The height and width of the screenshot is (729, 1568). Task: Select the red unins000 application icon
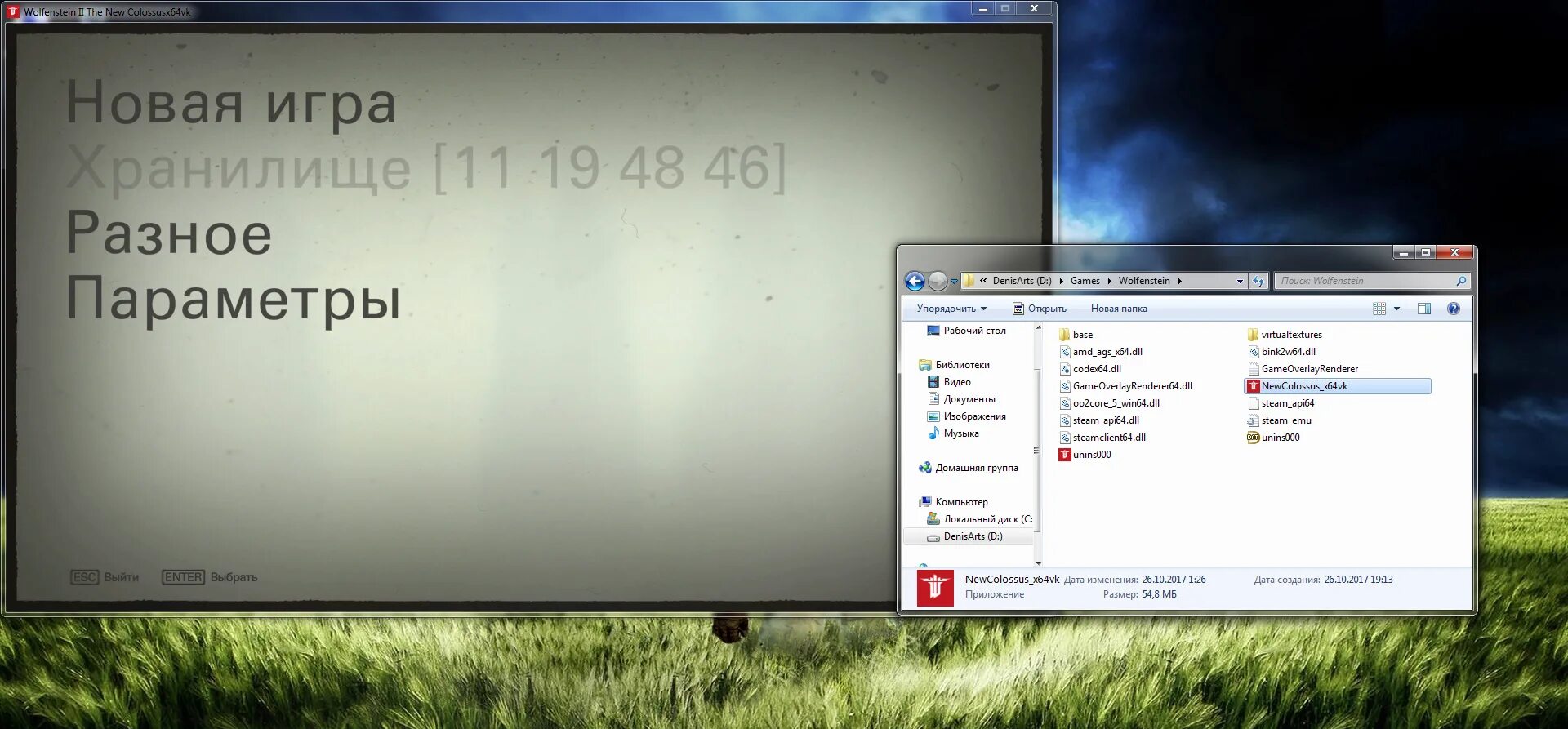1065,455
